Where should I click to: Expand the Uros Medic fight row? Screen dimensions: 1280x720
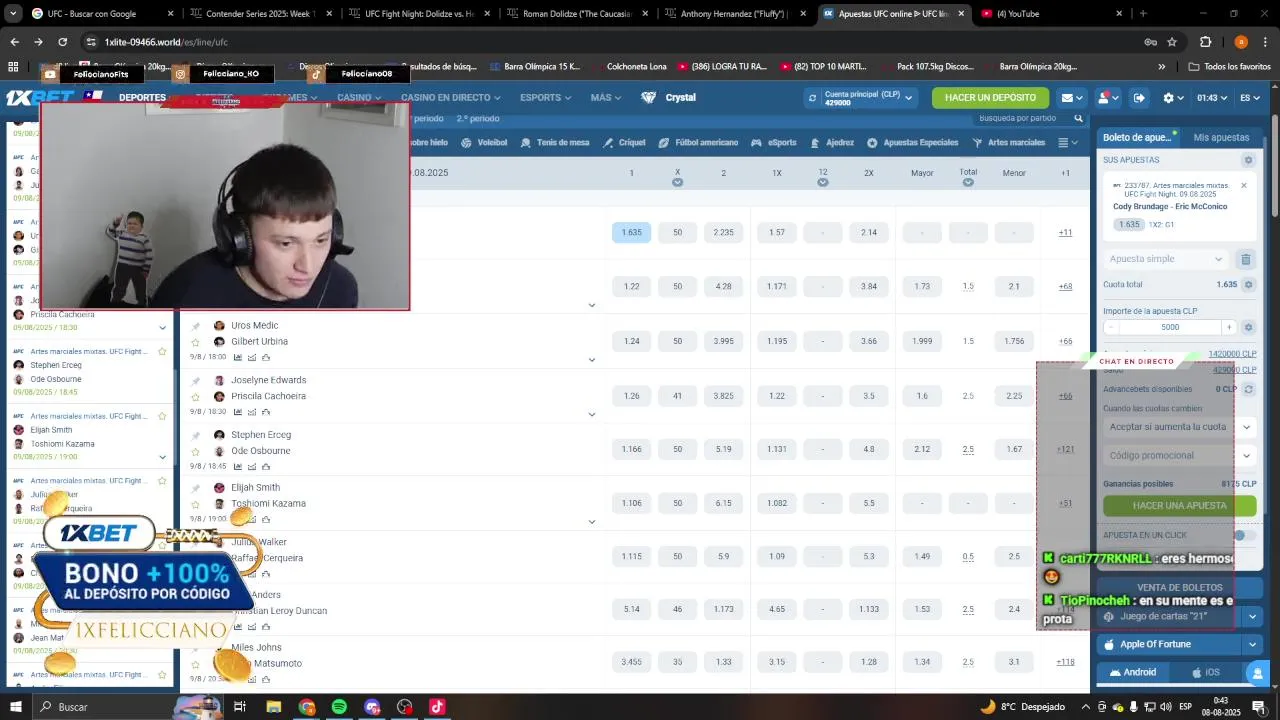coord(592,360)
